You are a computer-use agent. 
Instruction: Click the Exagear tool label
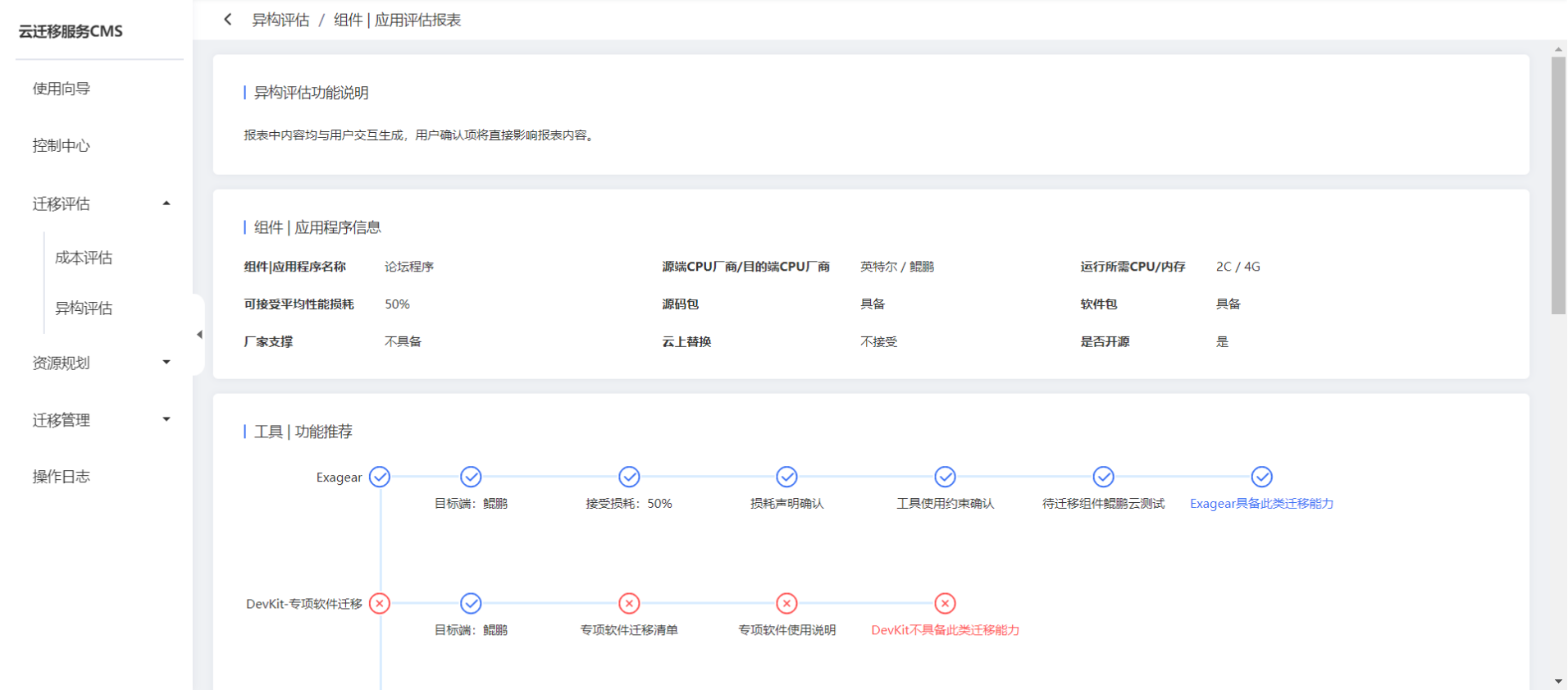pos(339,478)
